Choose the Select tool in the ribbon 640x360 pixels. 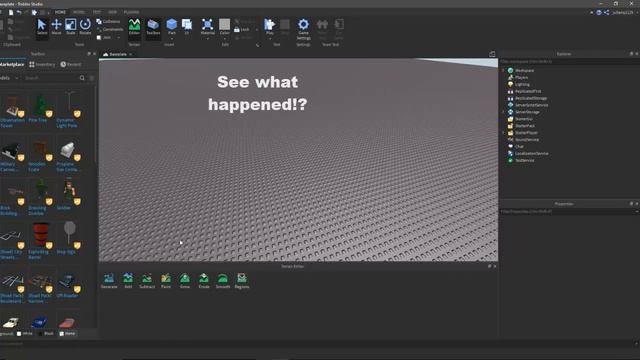click(42, 27)
